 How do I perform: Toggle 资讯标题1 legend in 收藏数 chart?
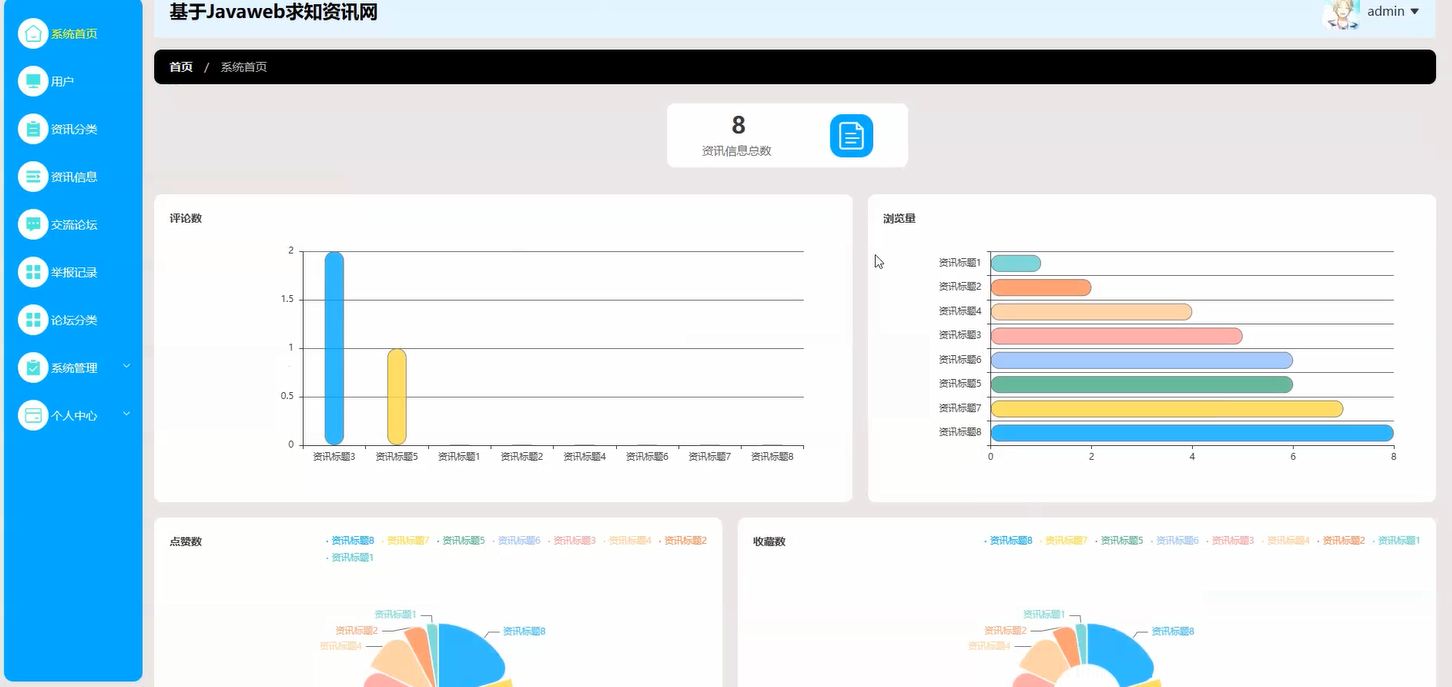point(1396,541)
